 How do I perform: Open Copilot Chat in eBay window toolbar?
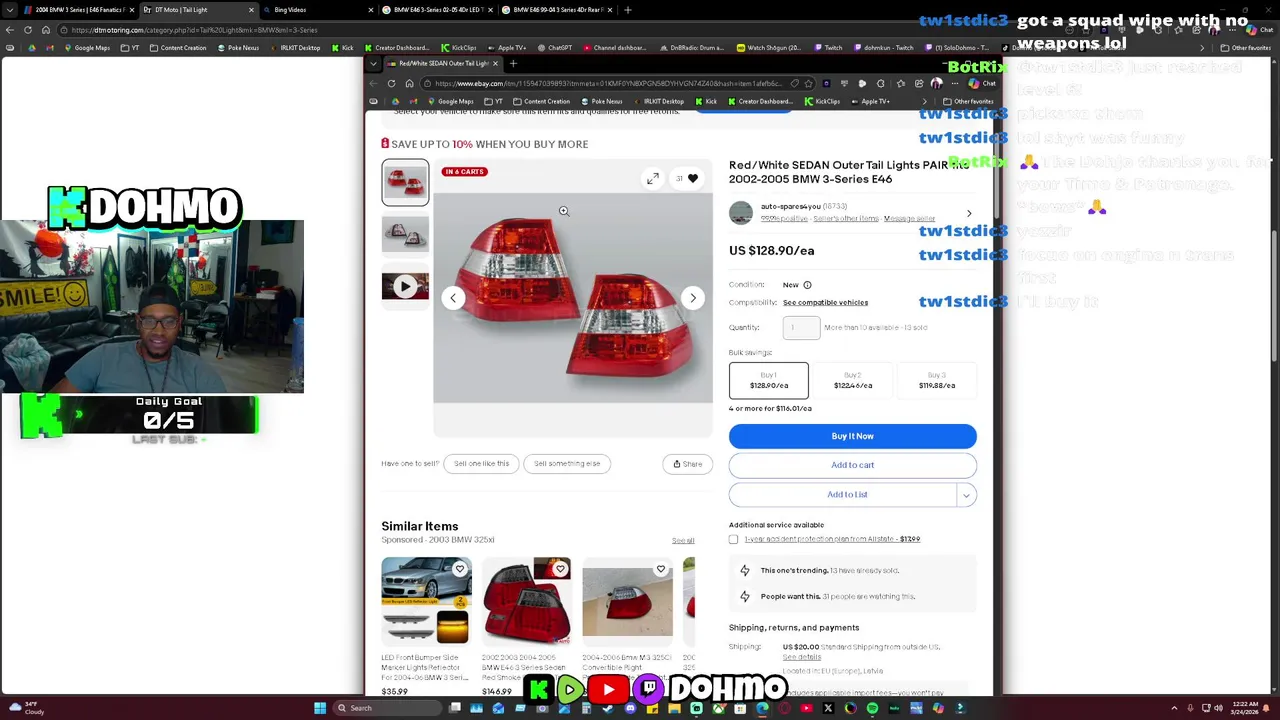click(982, 84)
